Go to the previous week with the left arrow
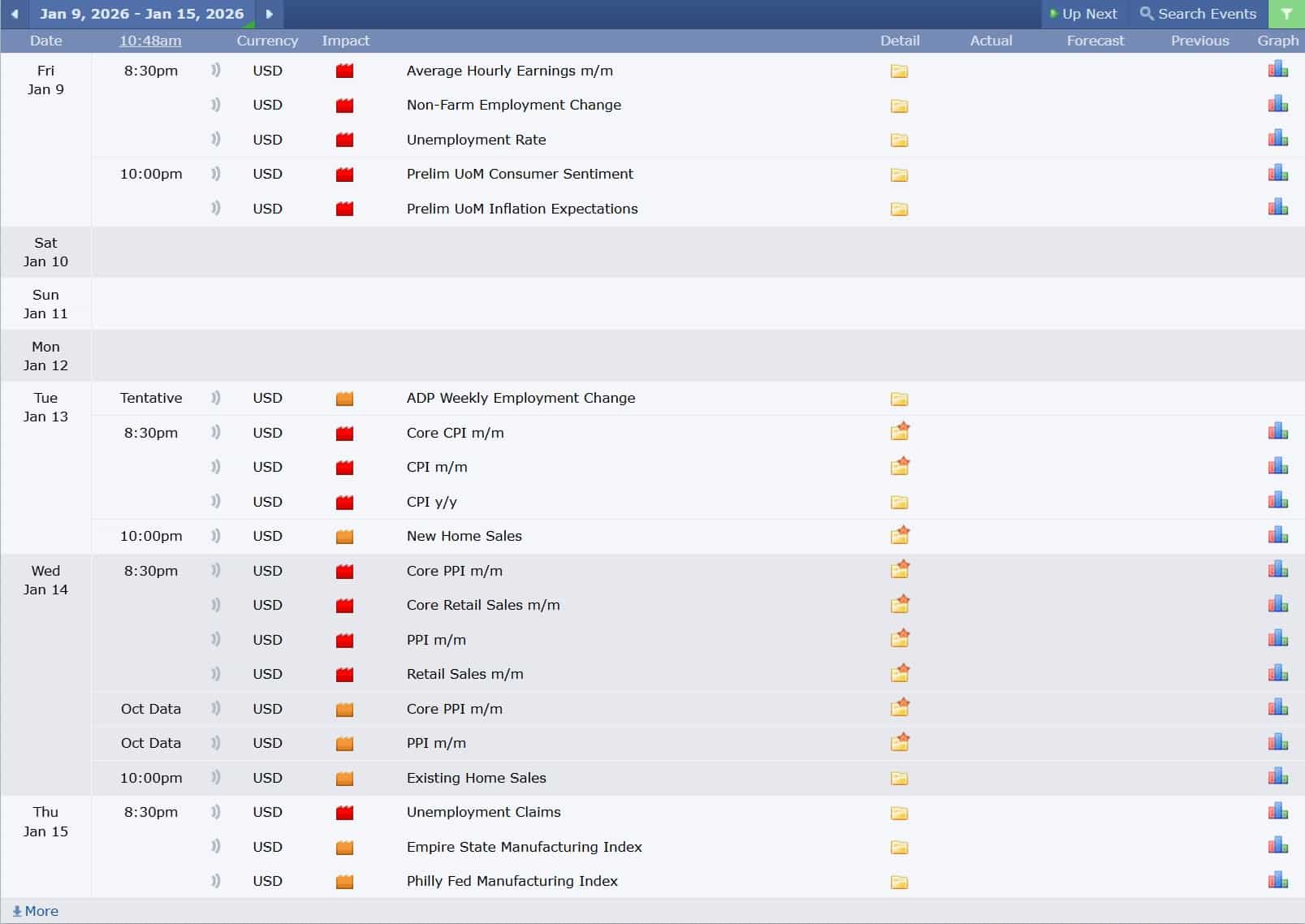 tap(14, 14)
